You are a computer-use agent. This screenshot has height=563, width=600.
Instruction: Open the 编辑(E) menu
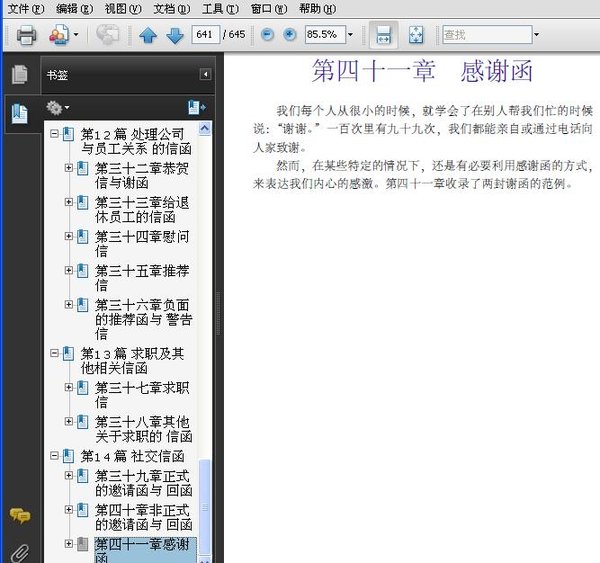point(74,8)
